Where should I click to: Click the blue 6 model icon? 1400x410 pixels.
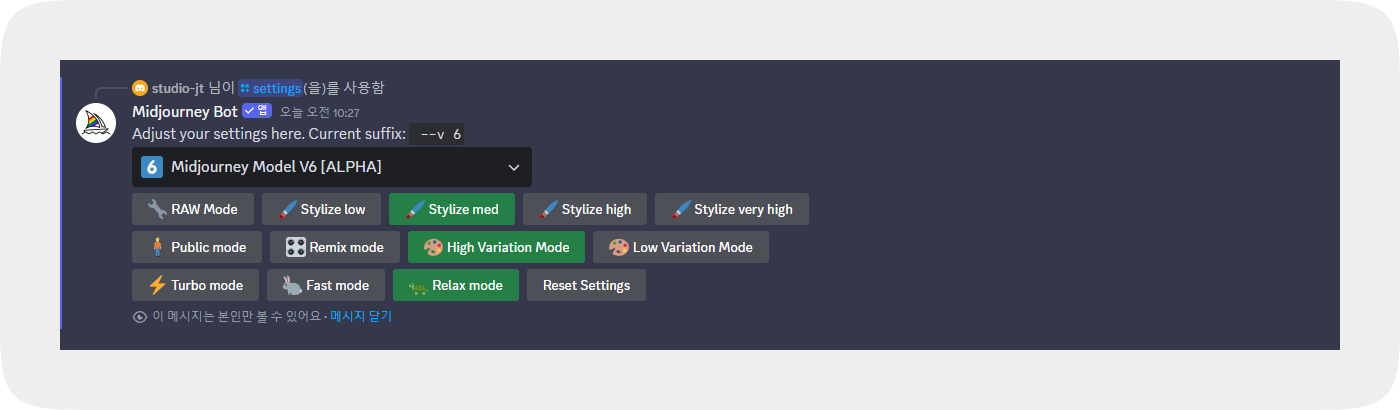point(152,167)
